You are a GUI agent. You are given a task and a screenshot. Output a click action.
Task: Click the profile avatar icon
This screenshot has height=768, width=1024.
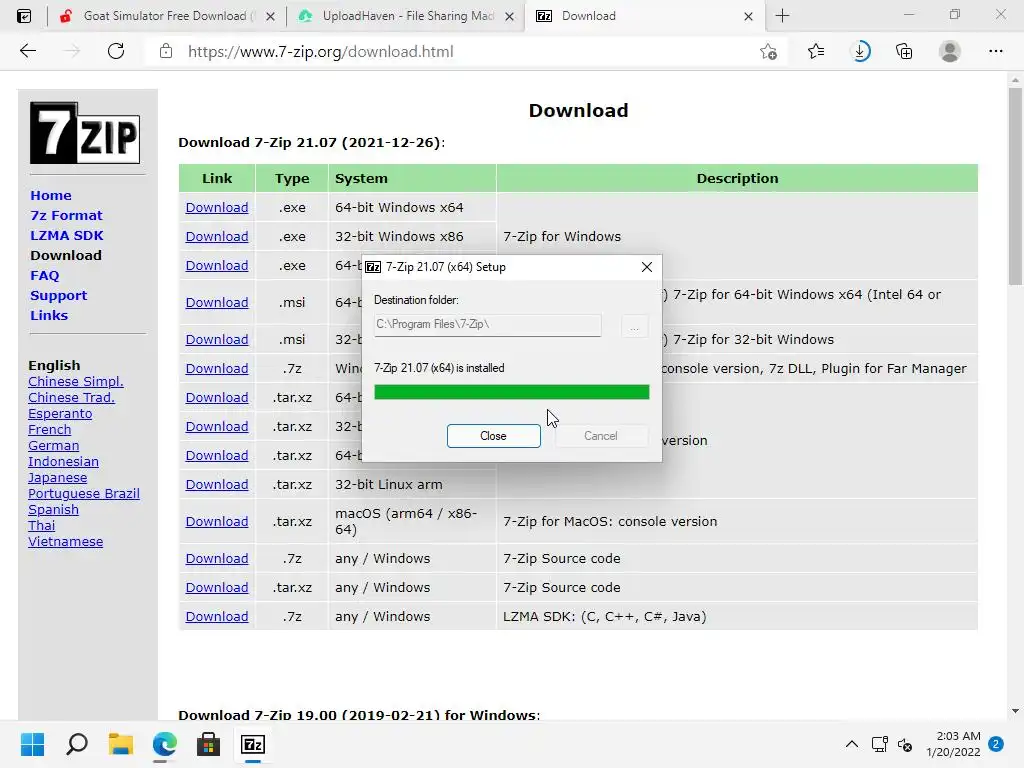click(x=949, y=51)
